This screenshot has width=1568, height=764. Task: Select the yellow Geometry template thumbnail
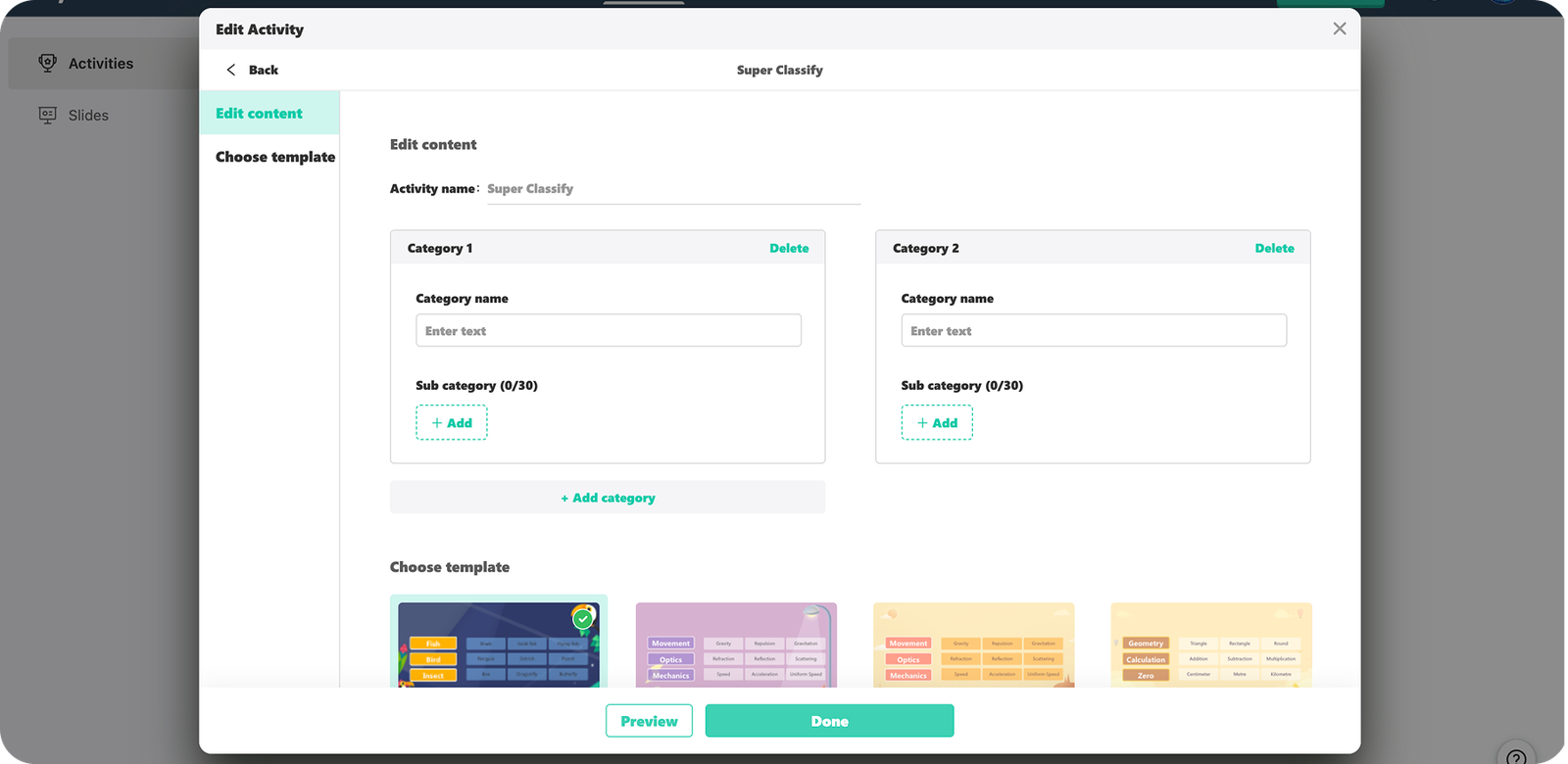(x=1210, y=645)
